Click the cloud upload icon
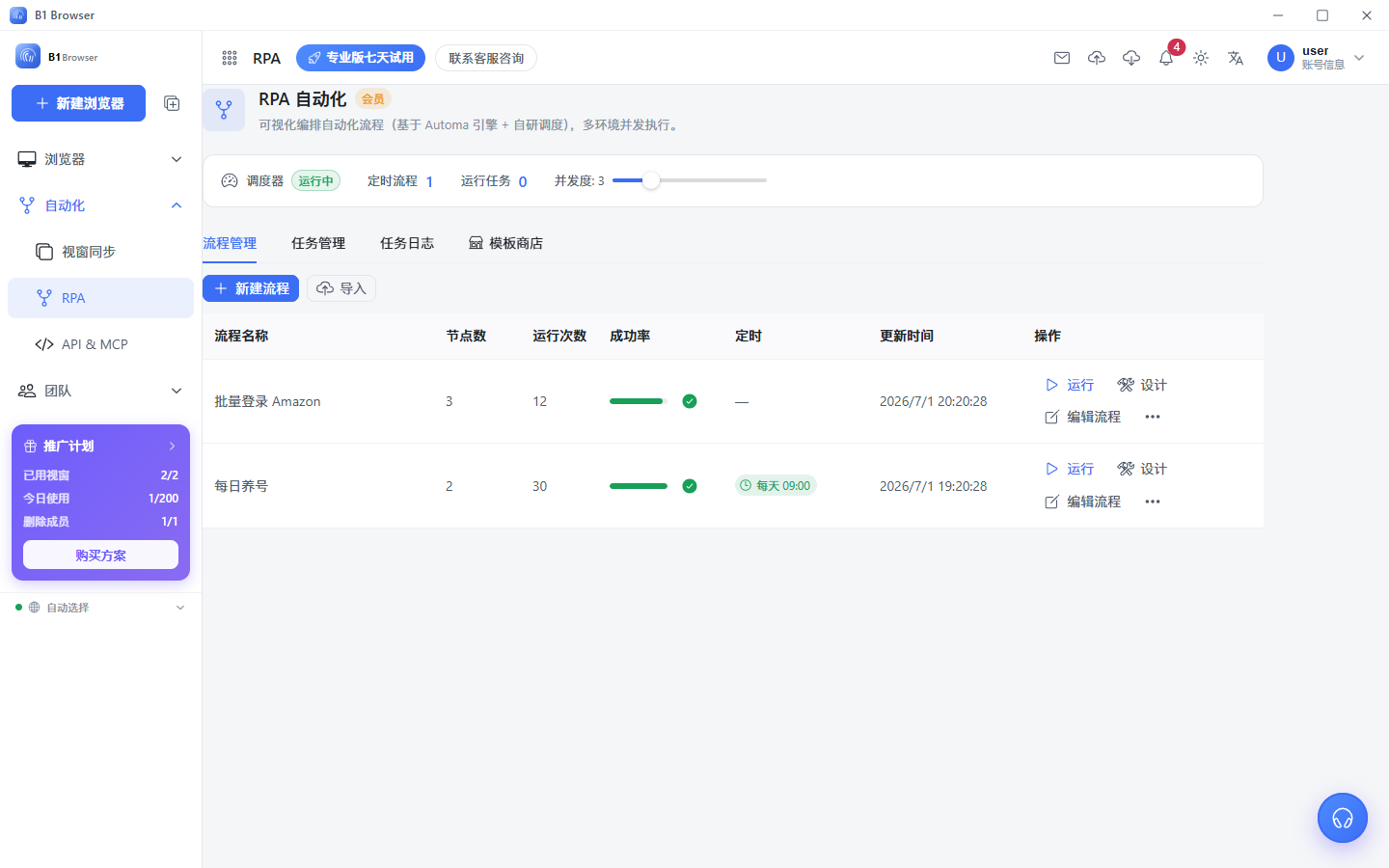Image resolution: width=1389 pixels, height=868 pixels. 1097,58
